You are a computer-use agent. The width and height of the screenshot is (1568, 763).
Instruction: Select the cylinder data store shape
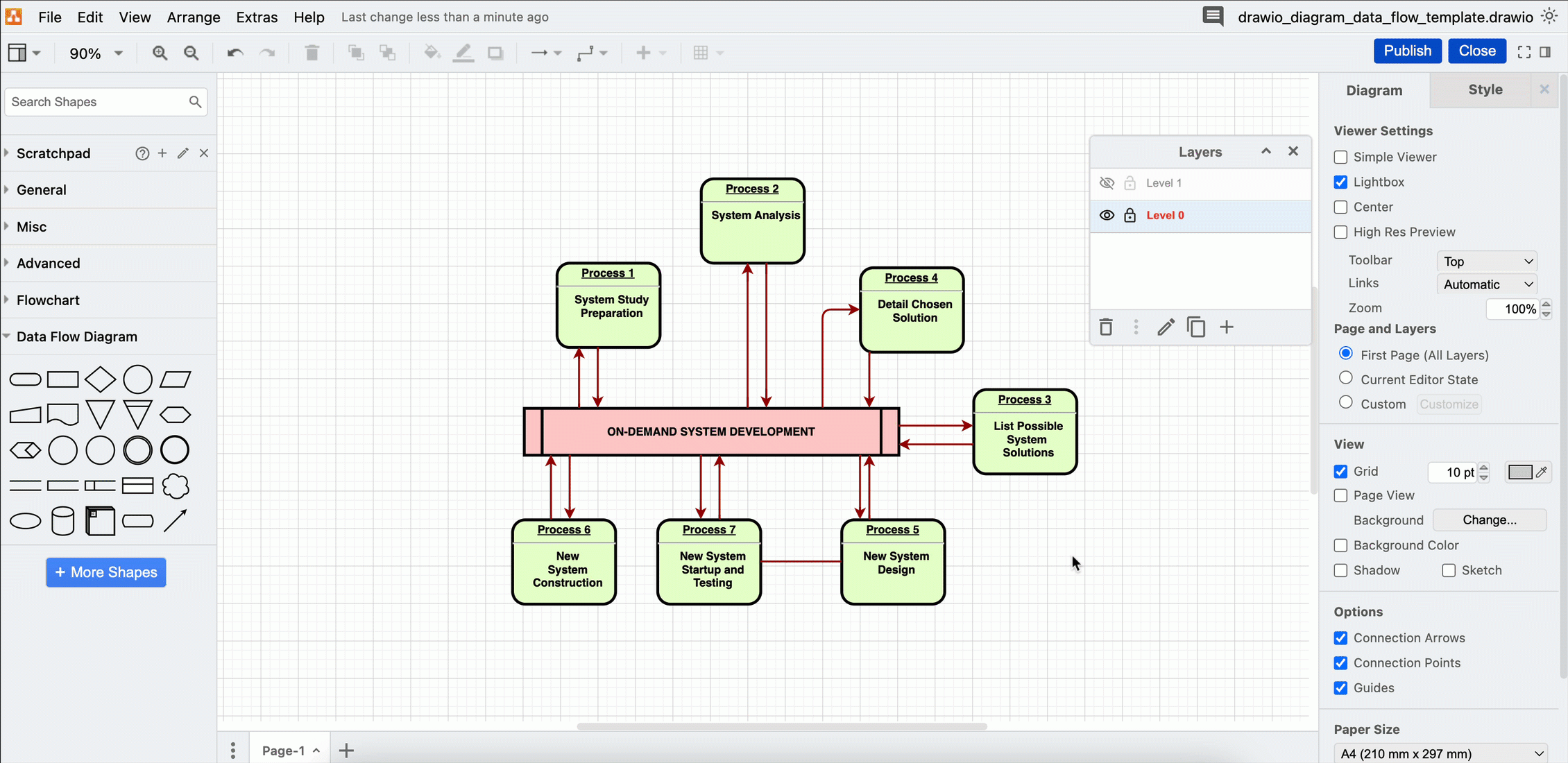point(62,521)
